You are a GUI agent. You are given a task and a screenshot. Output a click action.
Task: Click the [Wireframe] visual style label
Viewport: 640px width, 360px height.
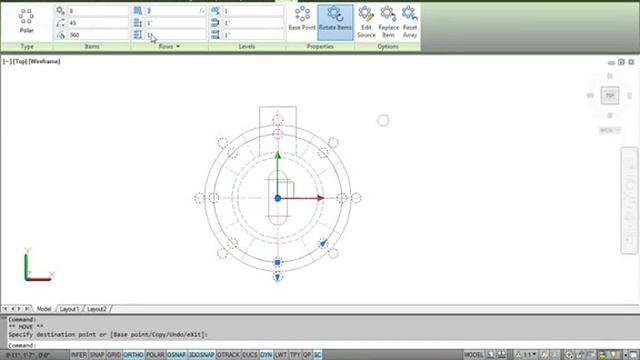tap(44, 62)
